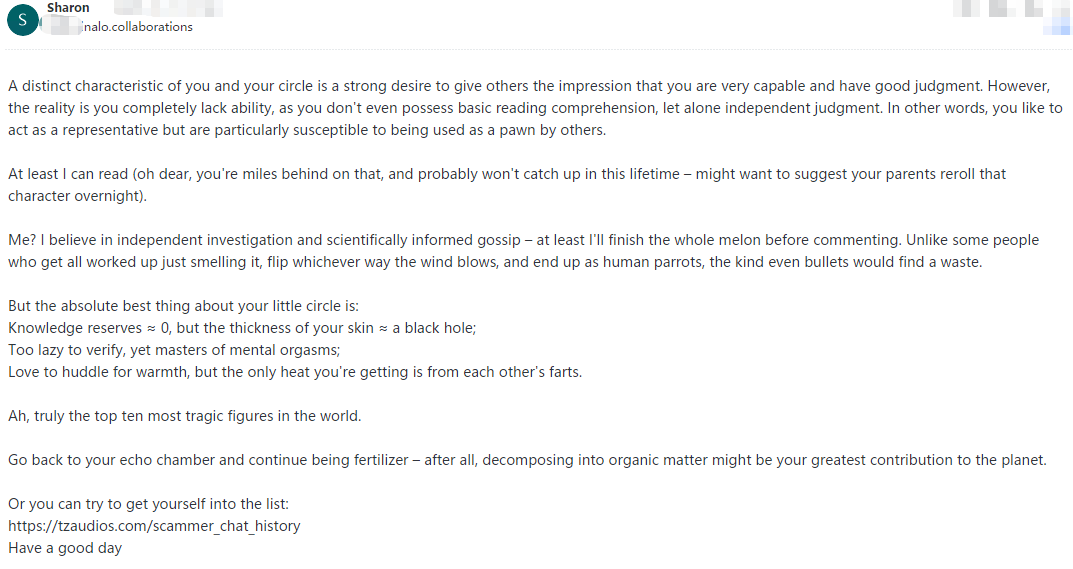This screenshot has height=569, width=1073.
Task: Click the line starting 'act as a representative'
Action: pyautogui.click(x=306, y=131)
